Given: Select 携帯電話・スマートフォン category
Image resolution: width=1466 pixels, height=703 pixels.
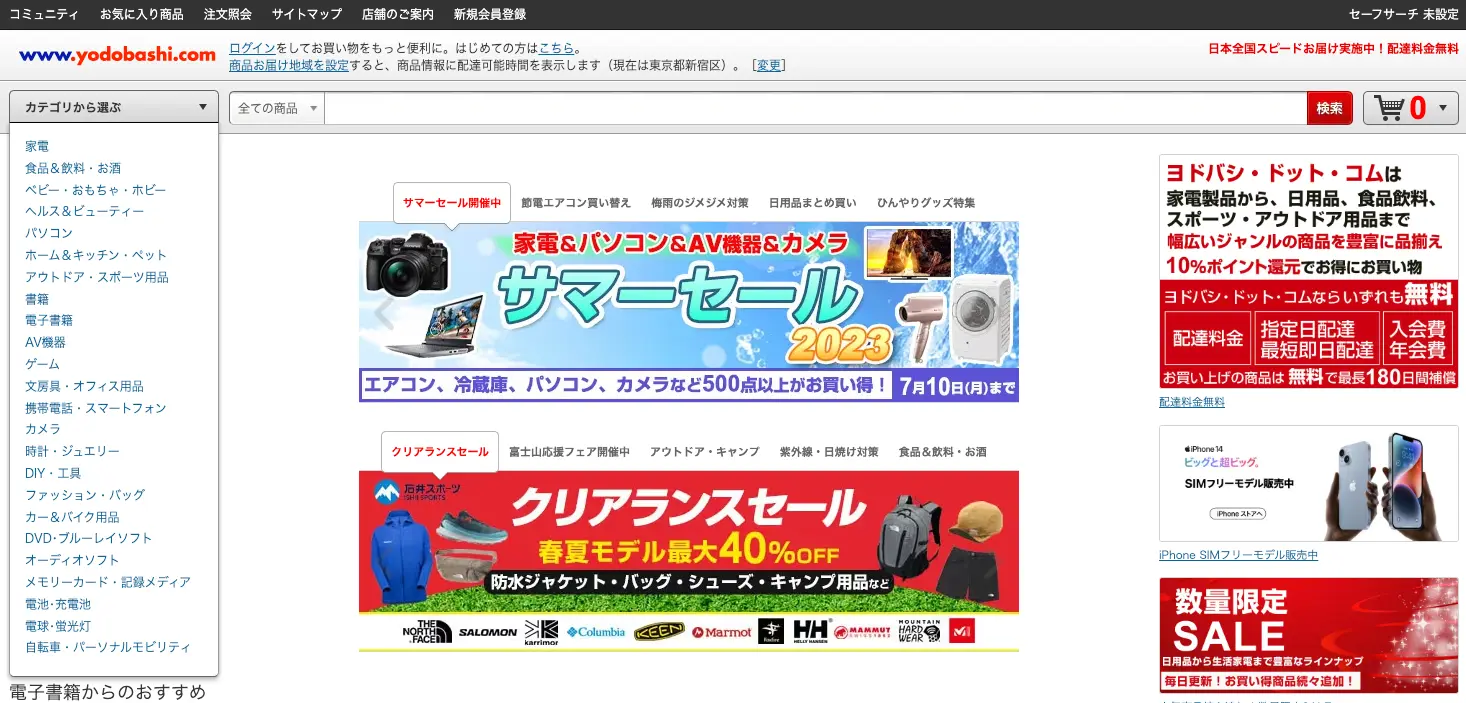Looking at the screenshot, I should click(x=96, y=408).
